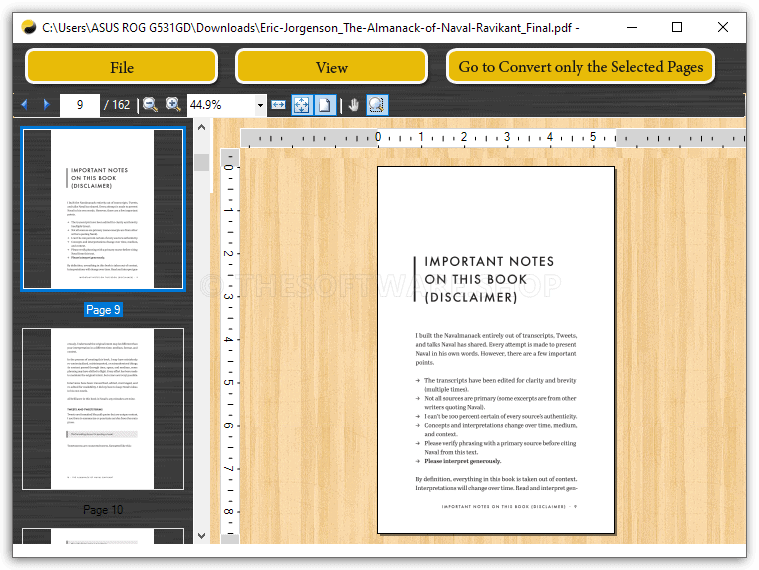
Task: Toggle the marquee zoom tool
Action: [x=377, y=105]
